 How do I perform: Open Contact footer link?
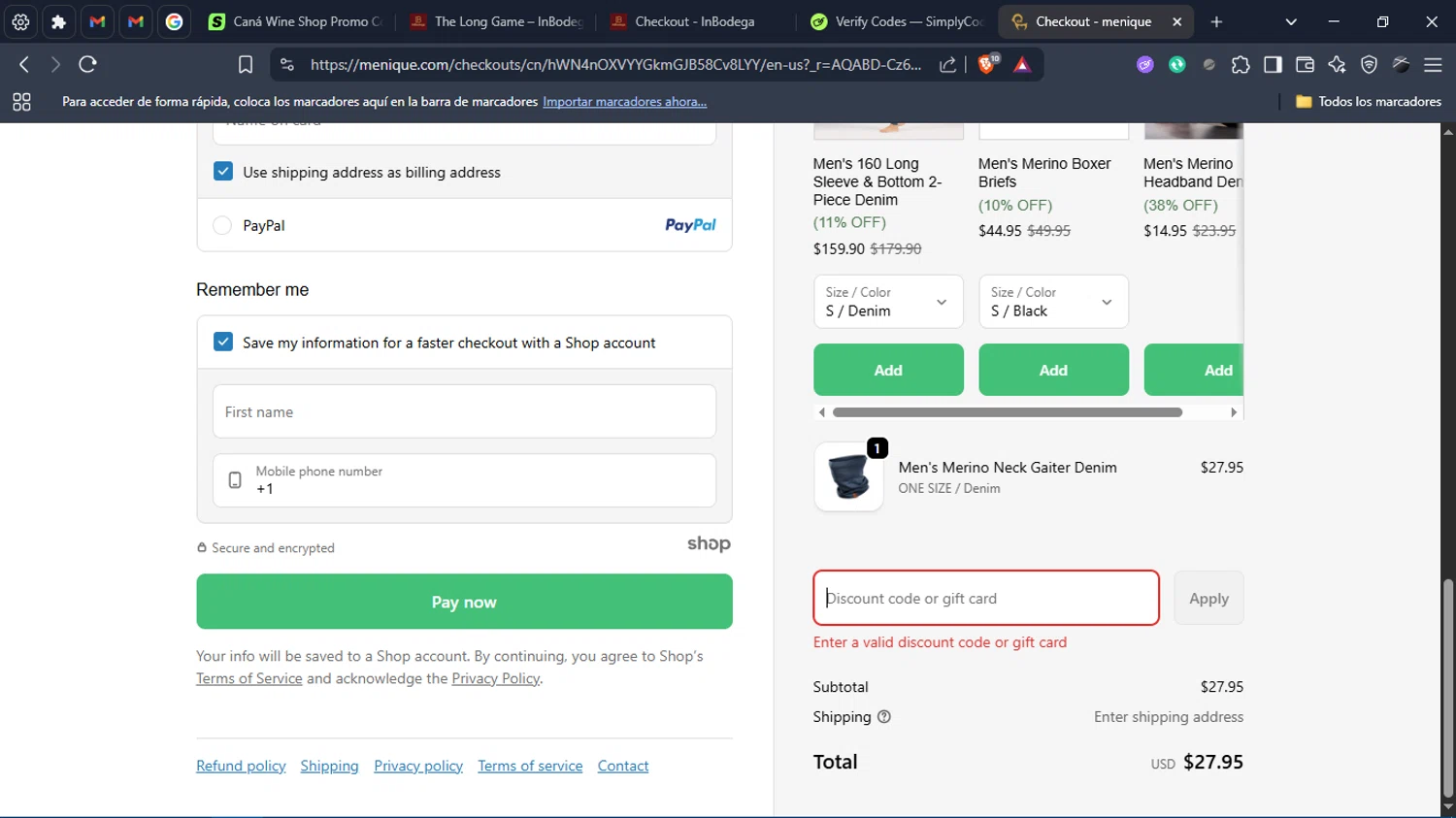pos(623,766)
